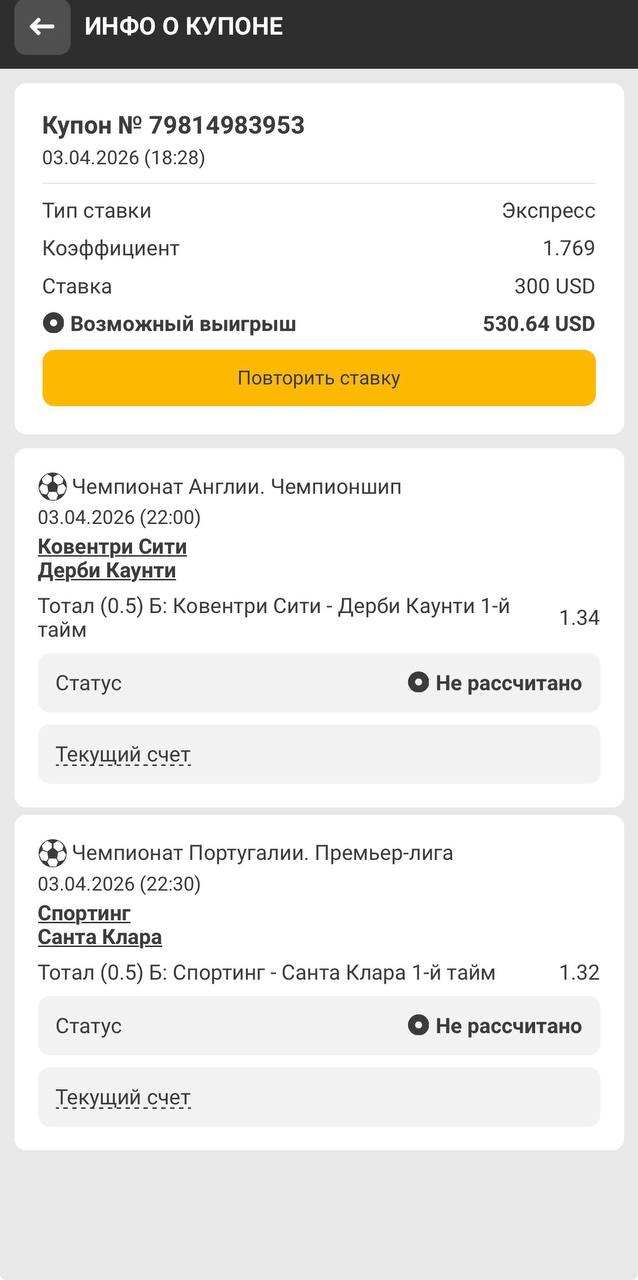Select the Чемпионат Португалии. Премьер-лига league title
Screen dimensions: 638x1280
262,853
